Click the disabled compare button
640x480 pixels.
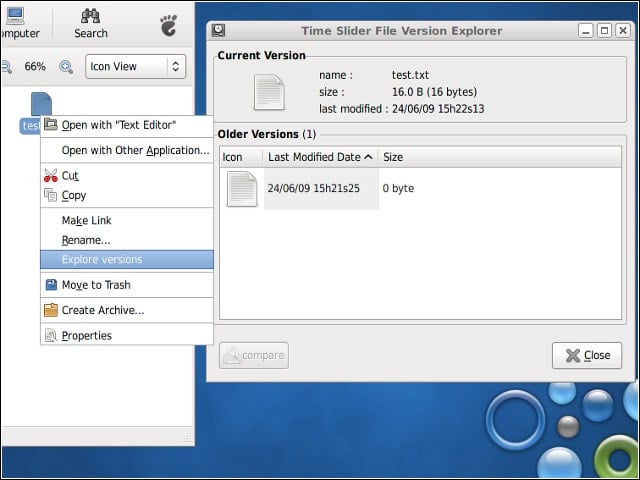[254, 356]
